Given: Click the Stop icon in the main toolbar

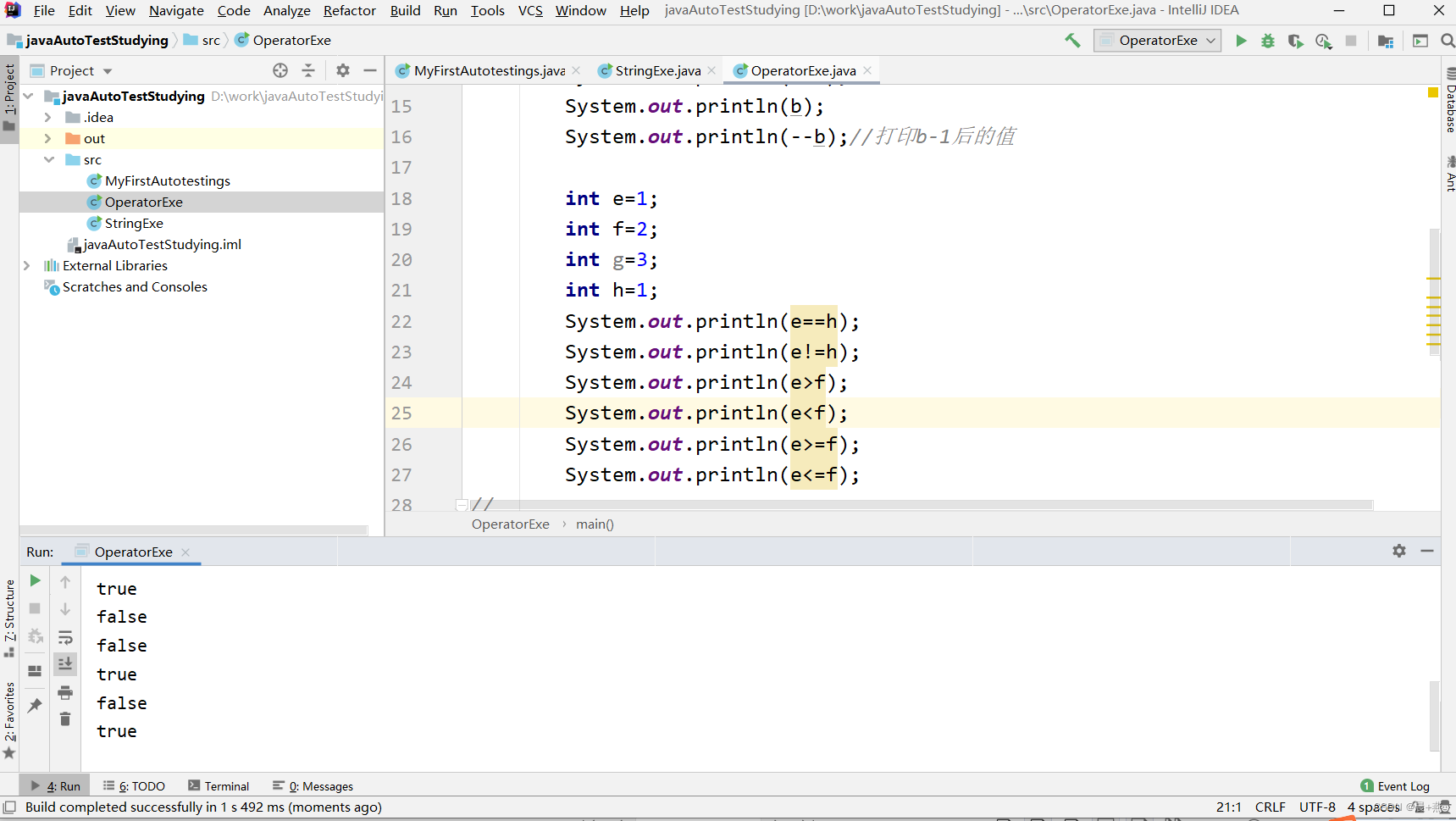Looking at the screenshot, I should [x=1351, y=41].
